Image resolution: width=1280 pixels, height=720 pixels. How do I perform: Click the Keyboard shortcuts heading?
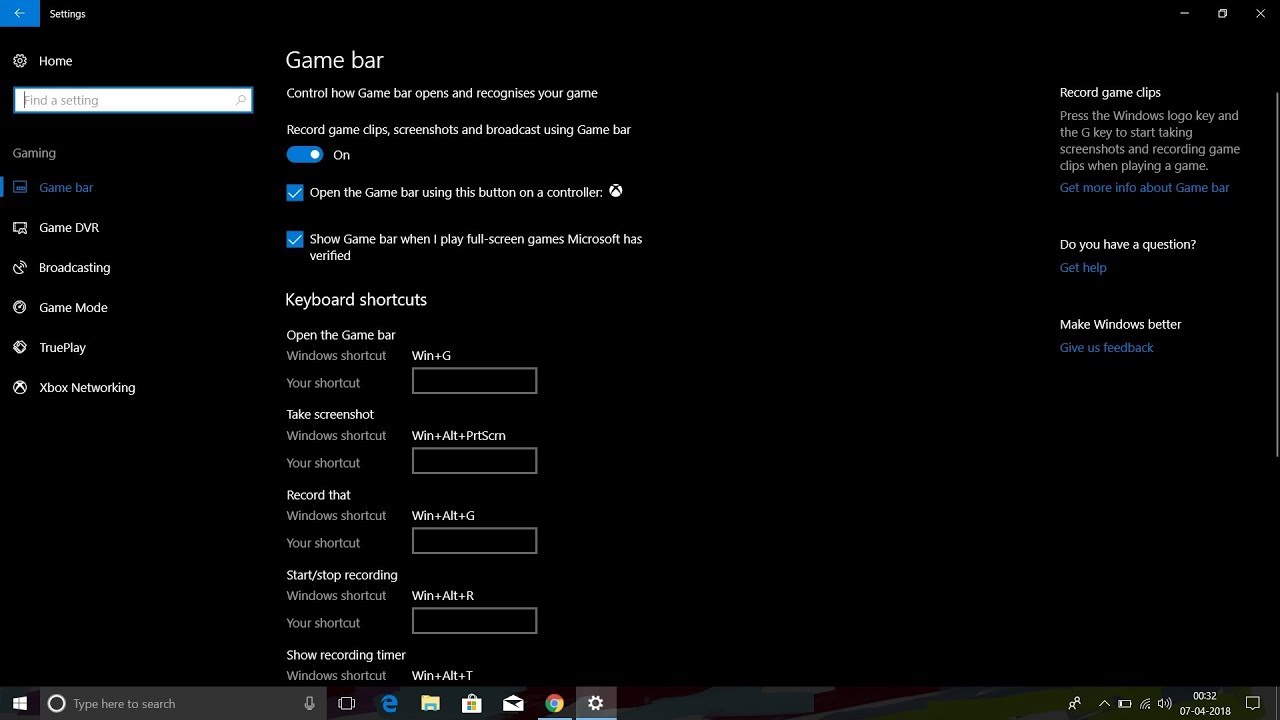(x=356, y=300)
